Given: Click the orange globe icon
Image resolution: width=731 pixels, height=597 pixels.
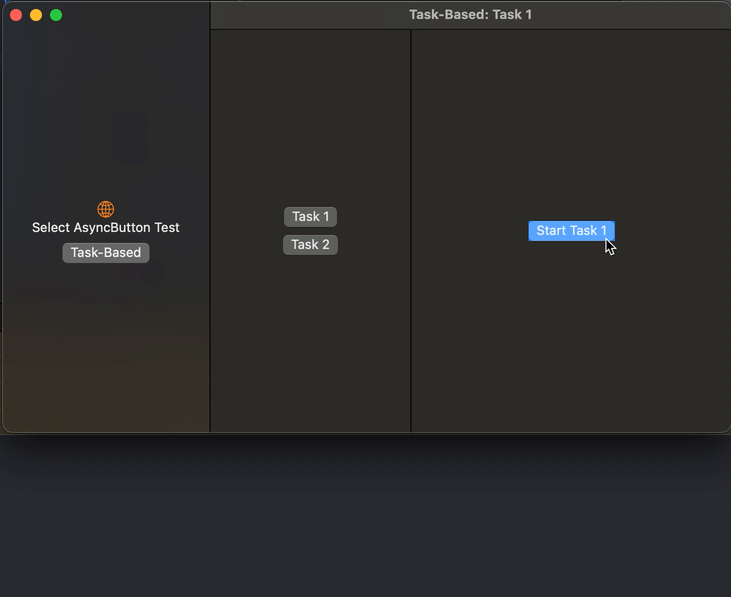Looking at the screenshot, I should tap(106, 209).
